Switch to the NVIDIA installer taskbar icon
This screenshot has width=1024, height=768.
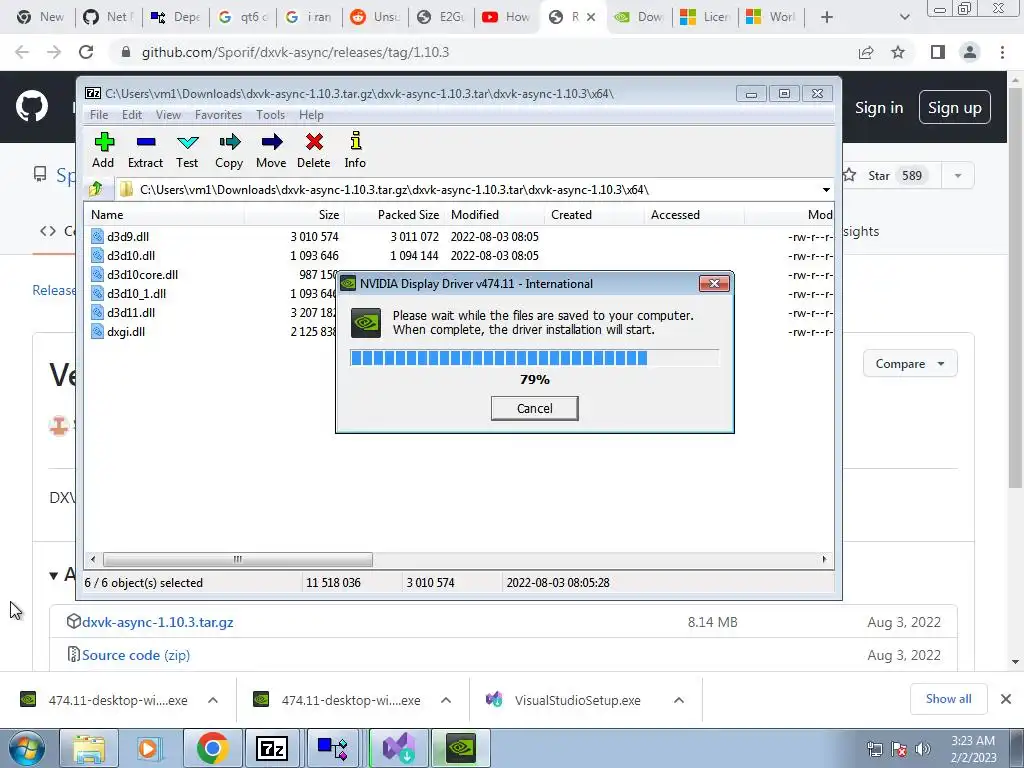(x=460, y=748)
